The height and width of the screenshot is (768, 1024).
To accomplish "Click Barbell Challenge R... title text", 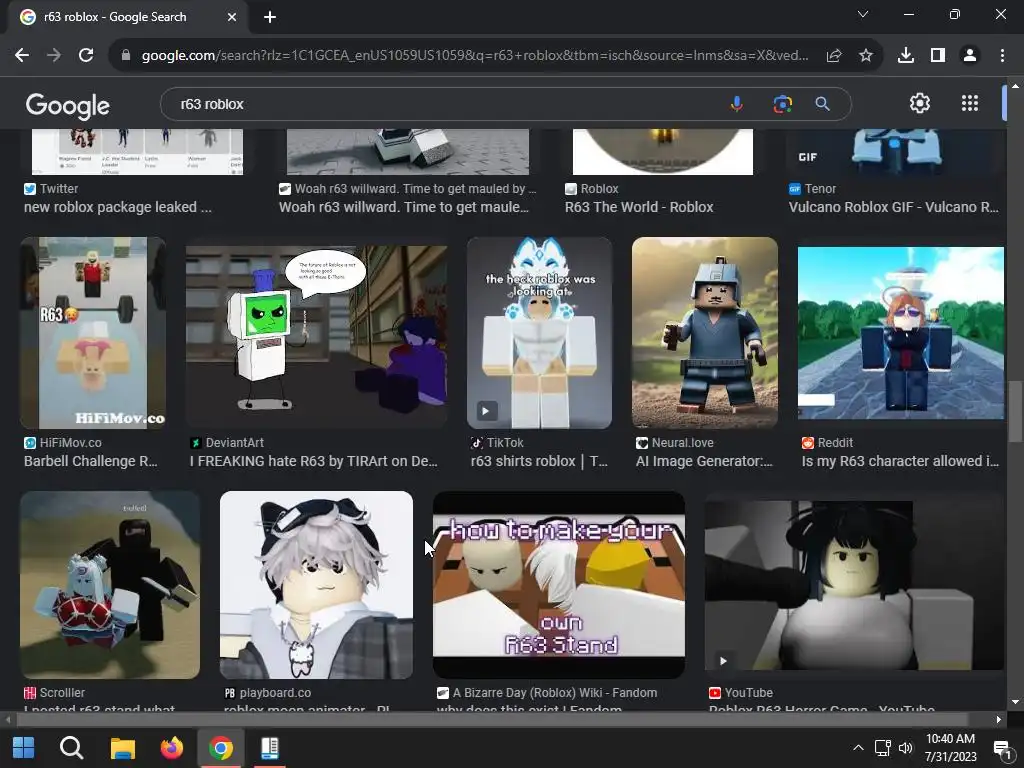I will (91, 461).
